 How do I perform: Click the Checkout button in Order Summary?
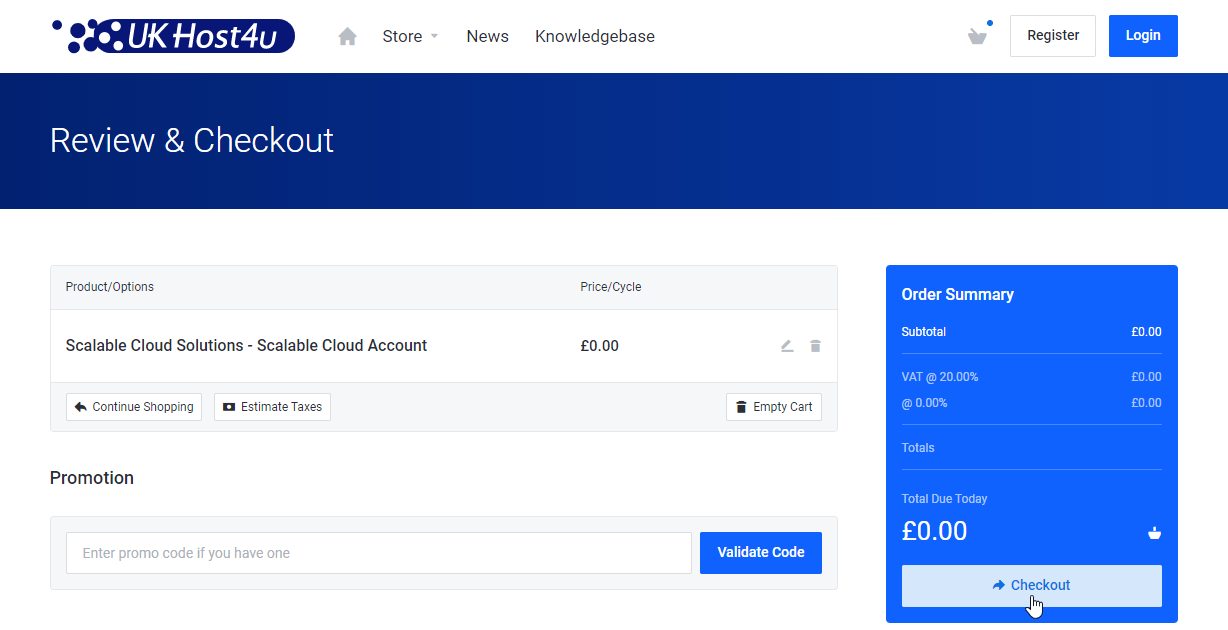[x=1031, y=585]
